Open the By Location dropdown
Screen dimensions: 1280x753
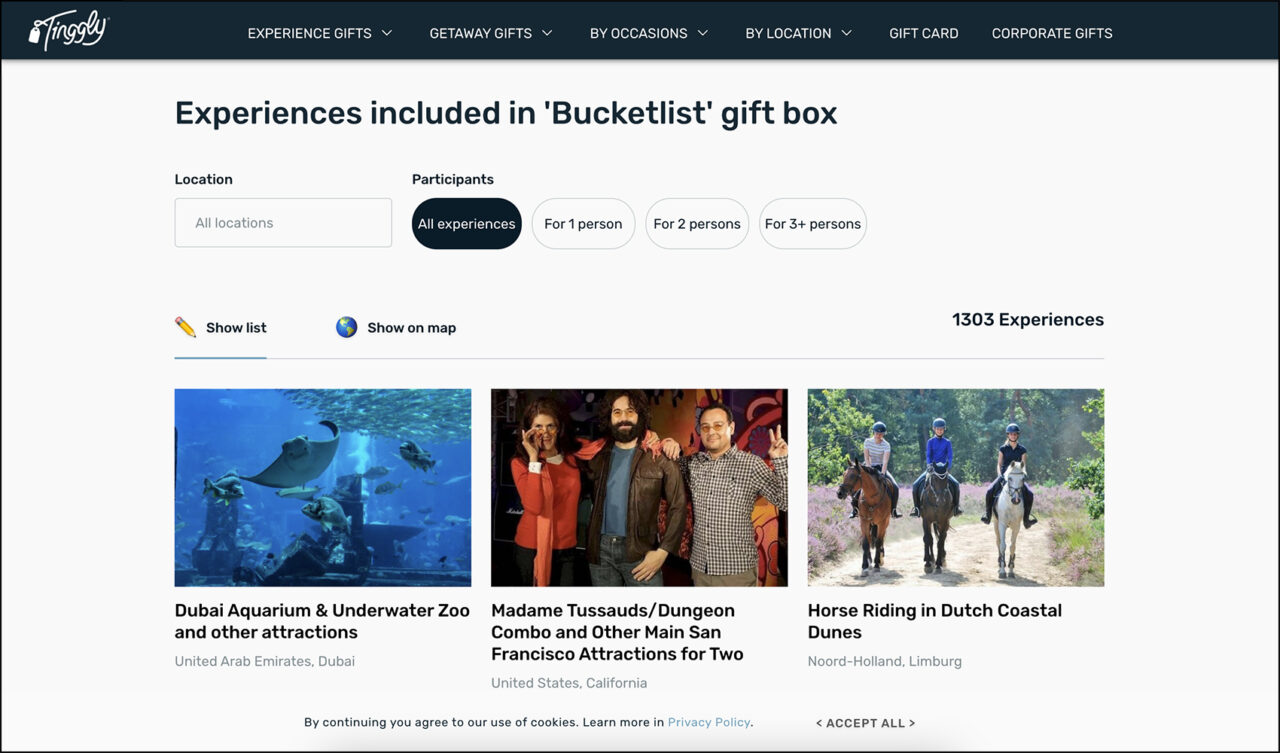(798, 32)
